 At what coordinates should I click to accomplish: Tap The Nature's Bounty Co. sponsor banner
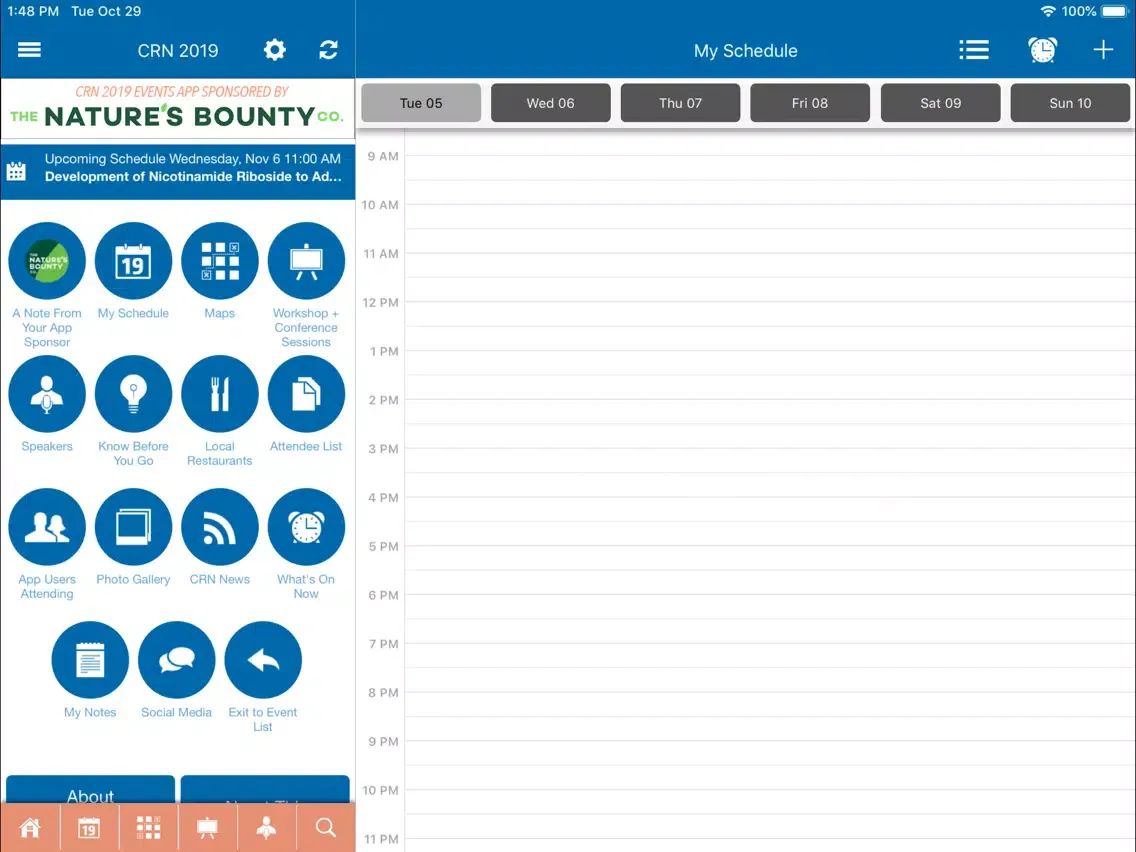pos(178,109)
